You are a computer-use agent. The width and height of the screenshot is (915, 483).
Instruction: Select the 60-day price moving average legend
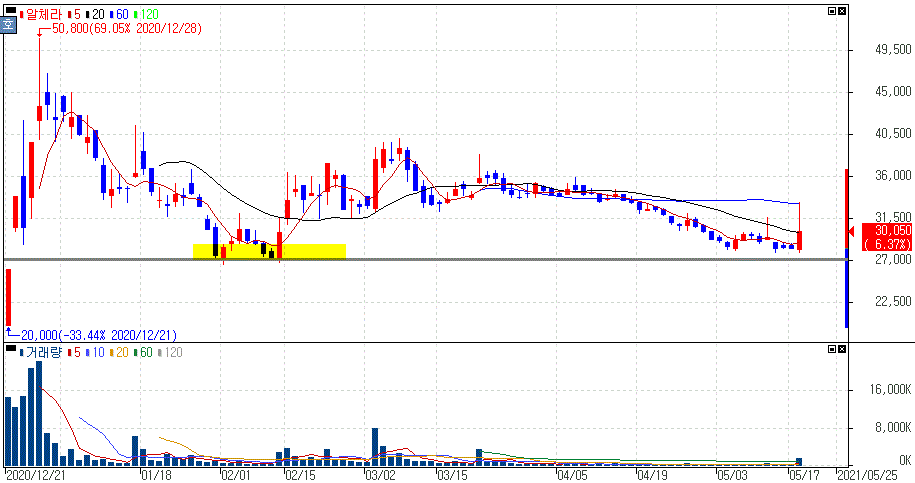click(x=119, y=14)
